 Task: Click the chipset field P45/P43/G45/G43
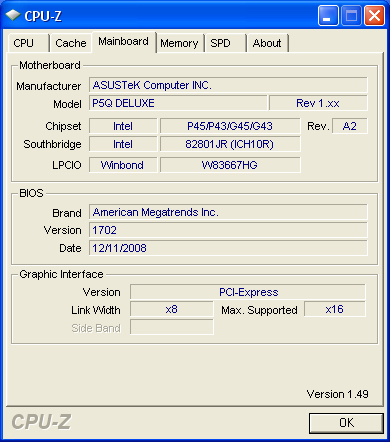(230, 126)
